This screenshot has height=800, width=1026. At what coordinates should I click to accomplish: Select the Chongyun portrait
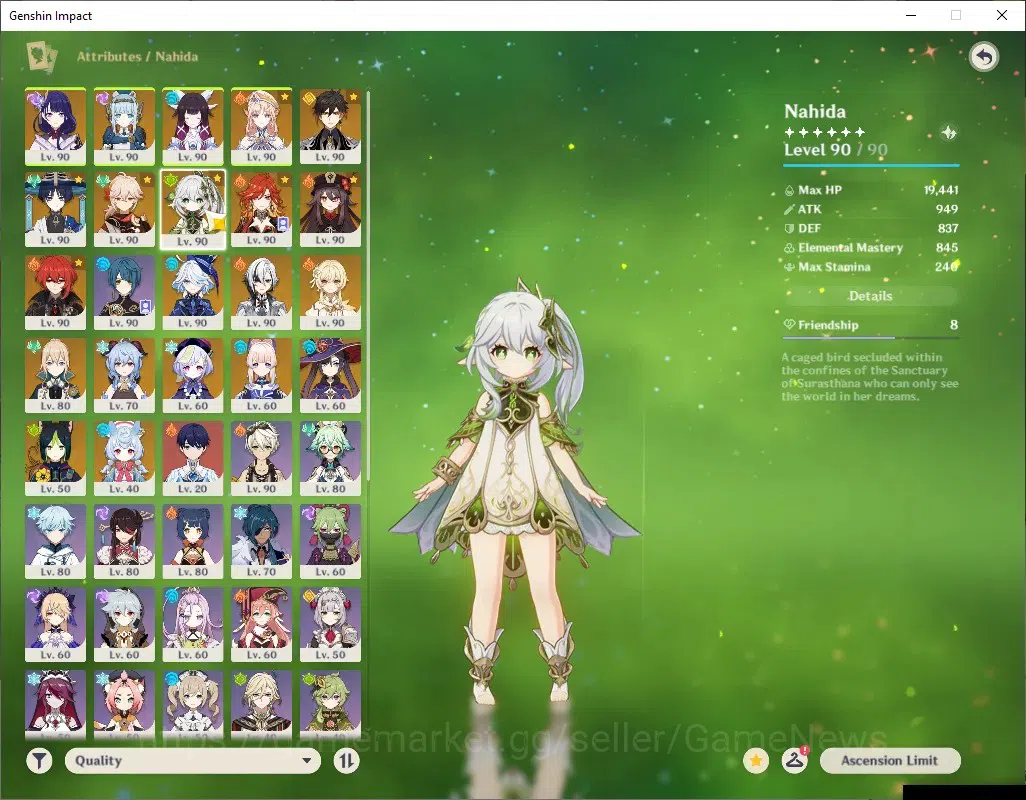56,542
